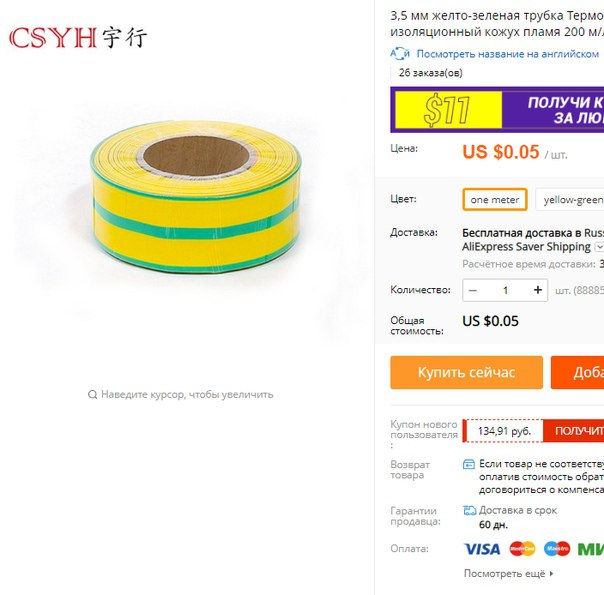The width and height of the screenshot is (604, 595).
Task: Click the translate icon beside the English title link
Action: pyautogui.click(x=400, y=54)
